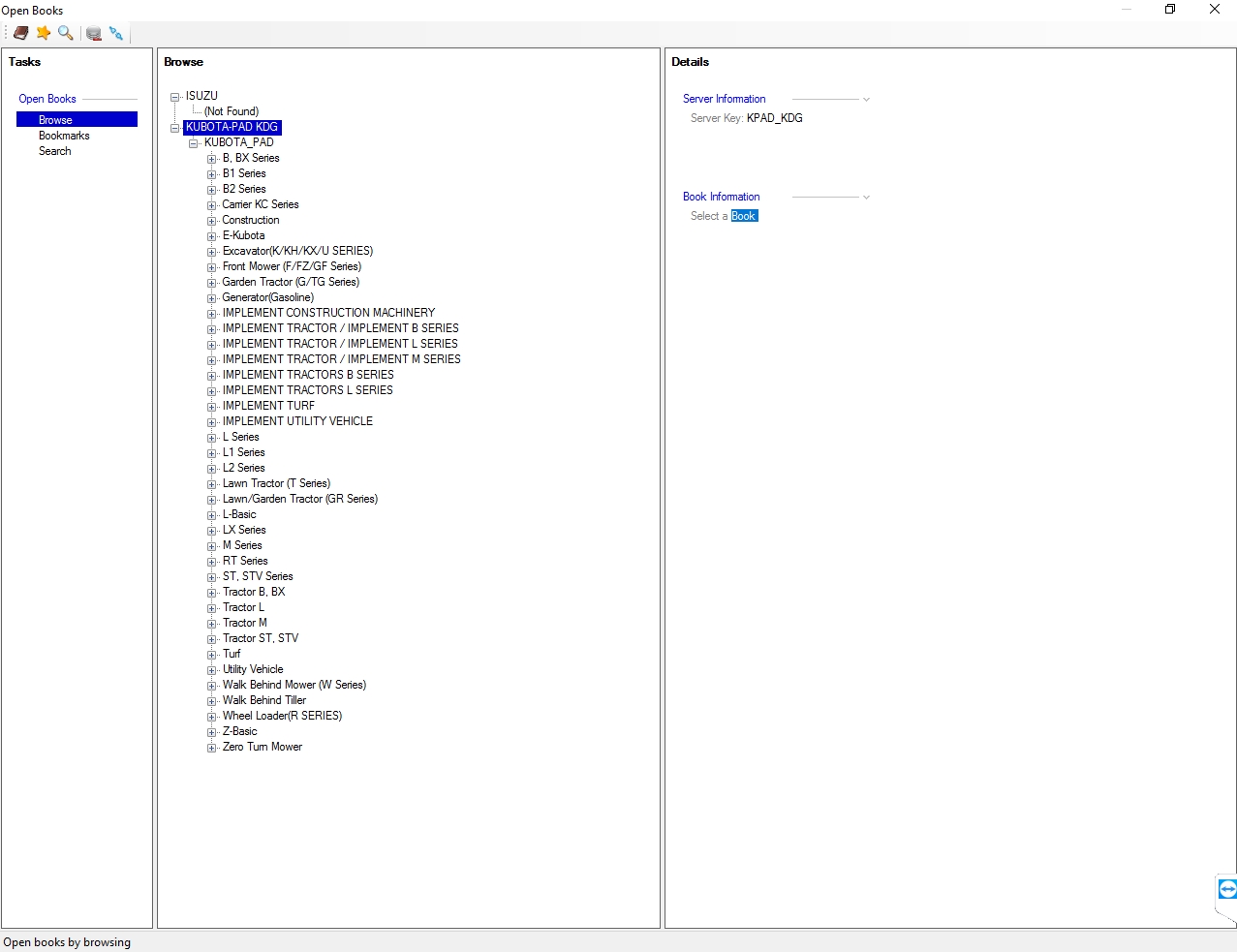Select L2 Series in the tree
This screenshot has height=952, width=1237.
[243, 468]
